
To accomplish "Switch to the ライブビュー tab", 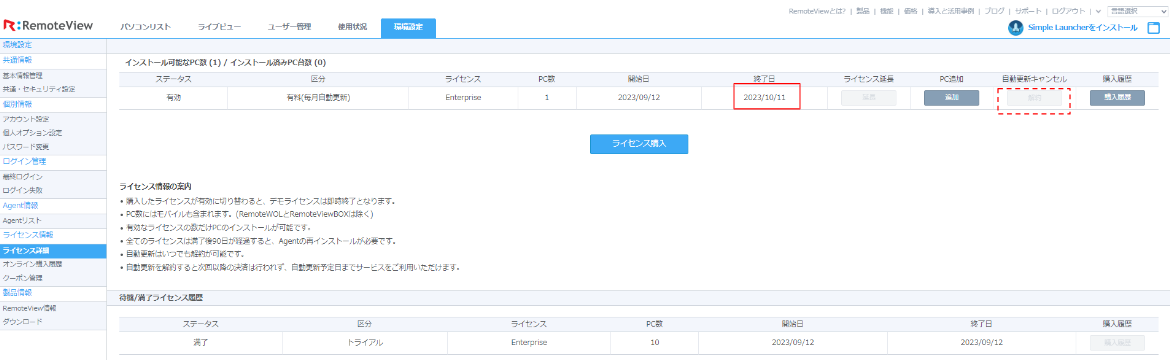I will click(219, 27).
